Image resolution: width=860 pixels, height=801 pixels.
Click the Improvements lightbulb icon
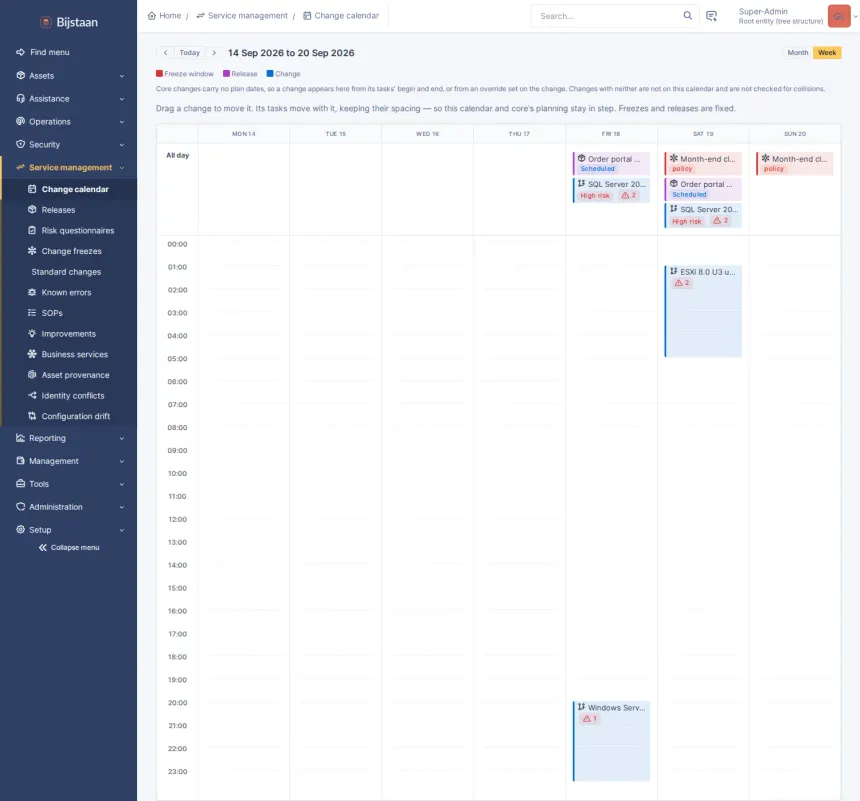(x=32, y=334)
